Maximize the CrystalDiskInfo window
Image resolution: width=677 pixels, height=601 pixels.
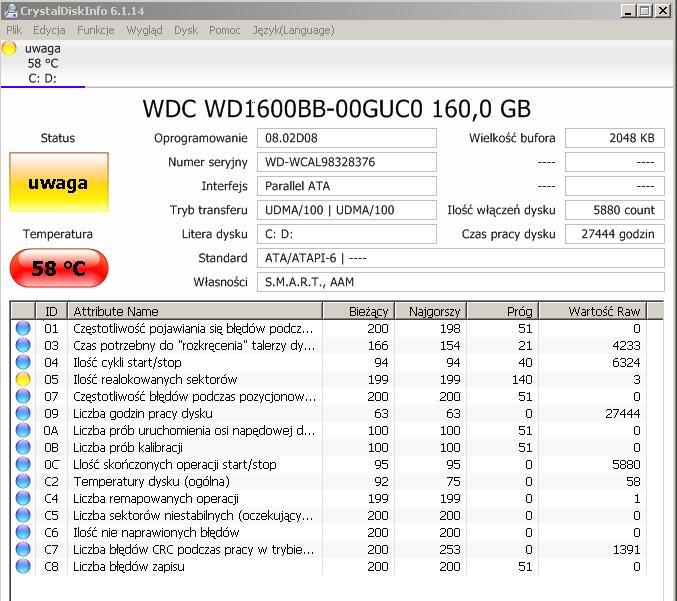[x=645, y=10]
